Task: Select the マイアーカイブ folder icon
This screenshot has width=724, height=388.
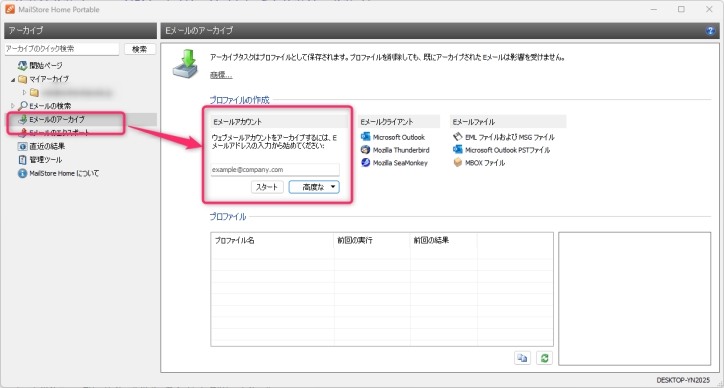Action: click(x=22, y=79)
